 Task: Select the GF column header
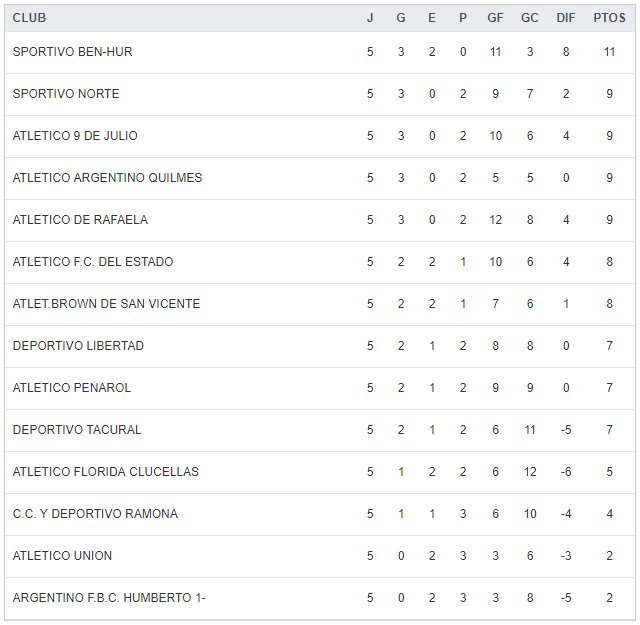[x=495, y=18]
